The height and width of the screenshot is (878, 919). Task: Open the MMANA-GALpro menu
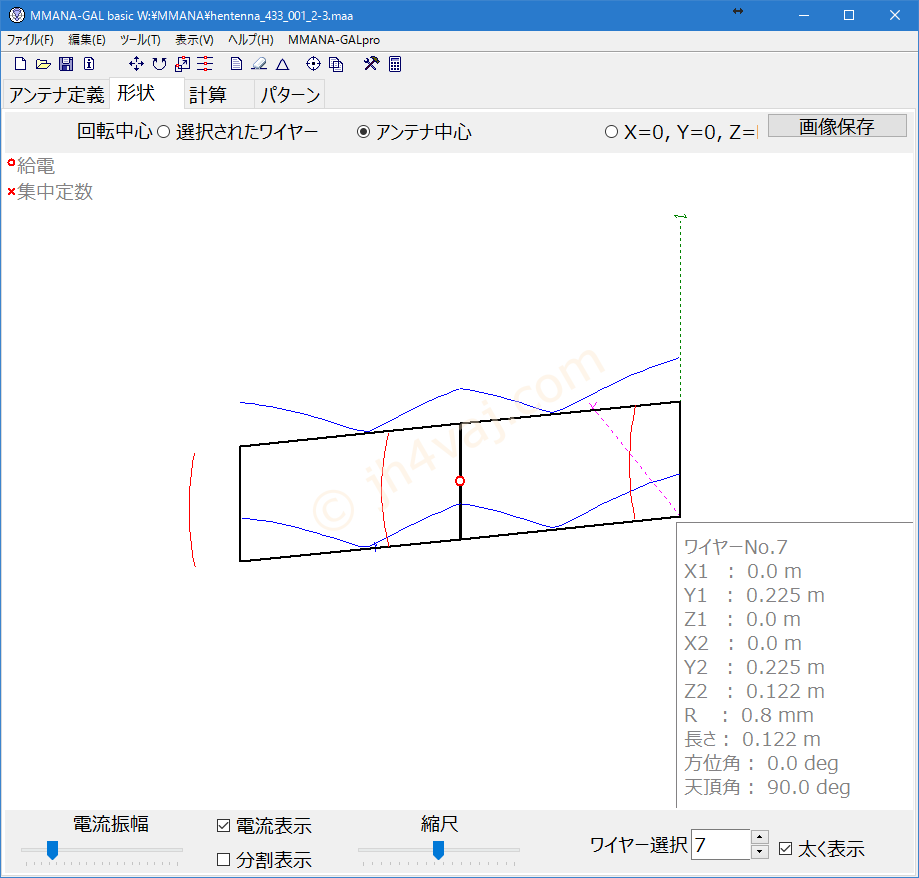(334, 40)
